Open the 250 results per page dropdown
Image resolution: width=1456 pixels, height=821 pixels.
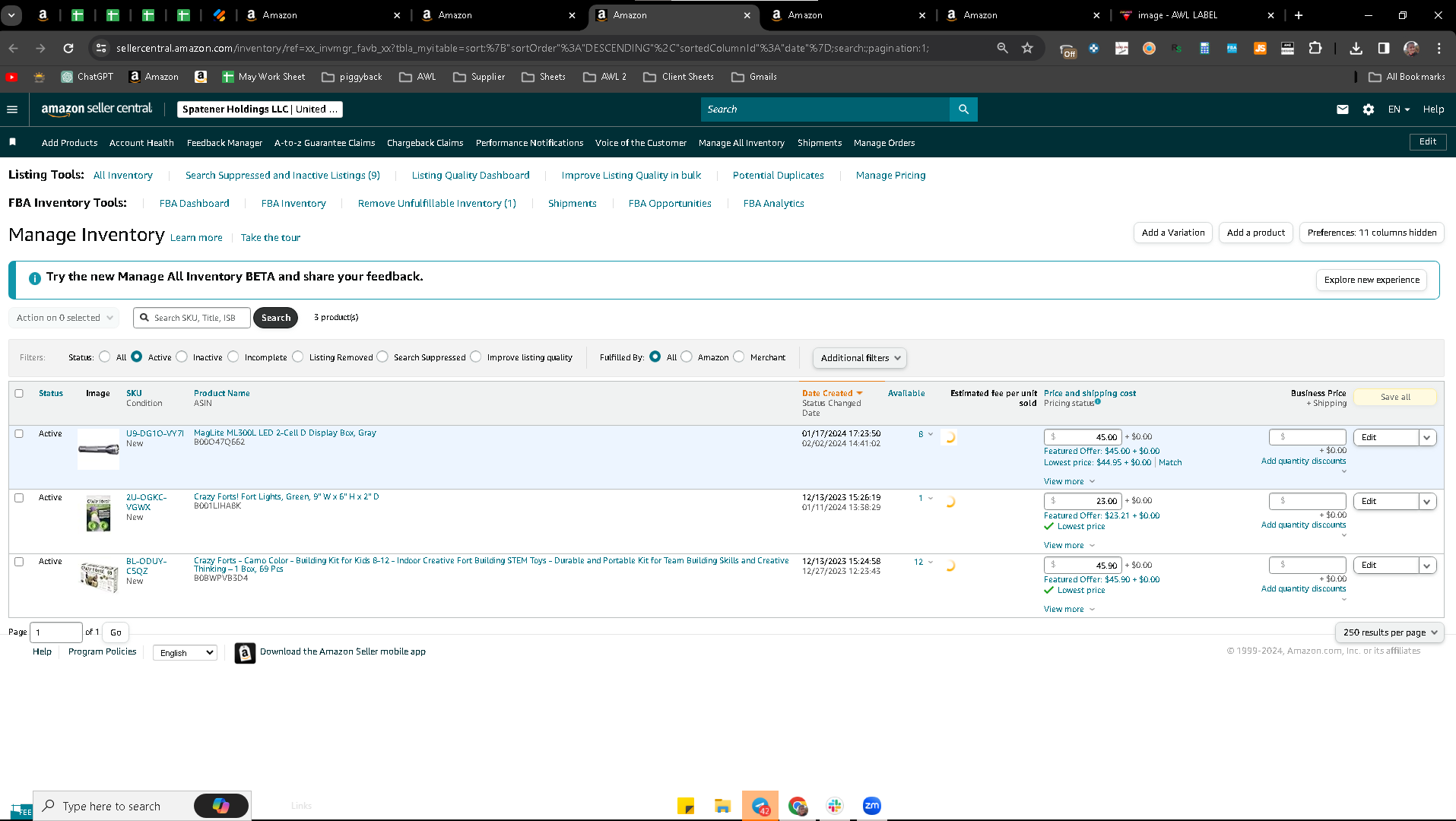click(x=1390, y=632)
